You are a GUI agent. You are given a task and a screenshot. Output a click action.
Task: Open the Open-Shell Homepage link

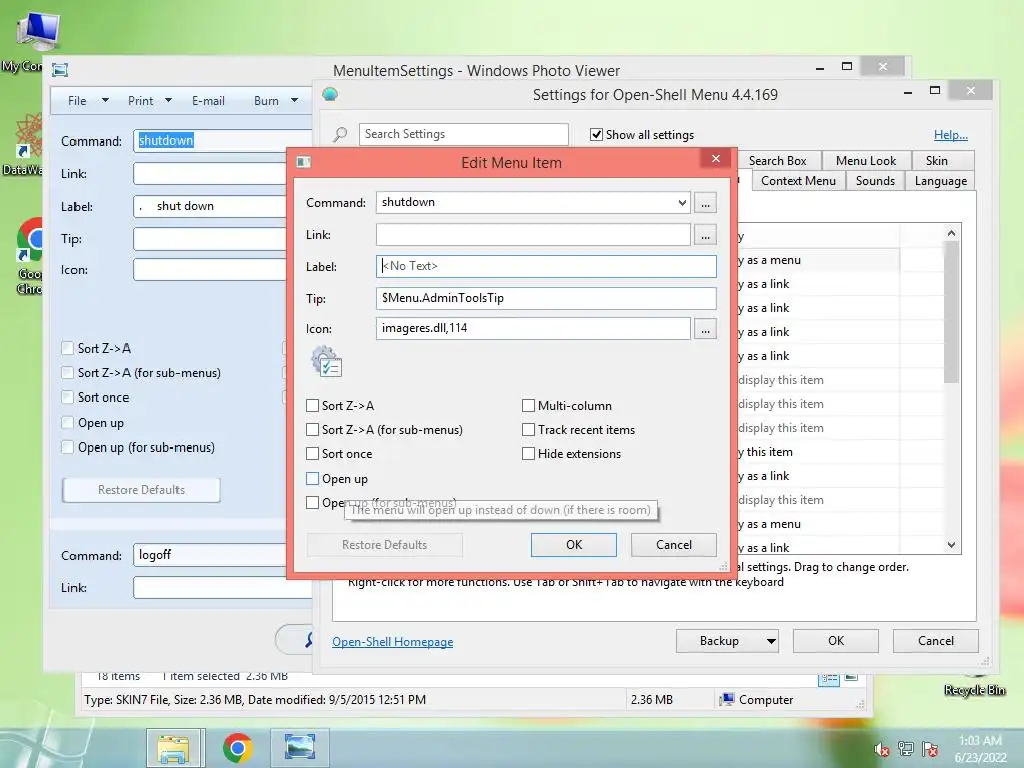(x=392, y=642)
